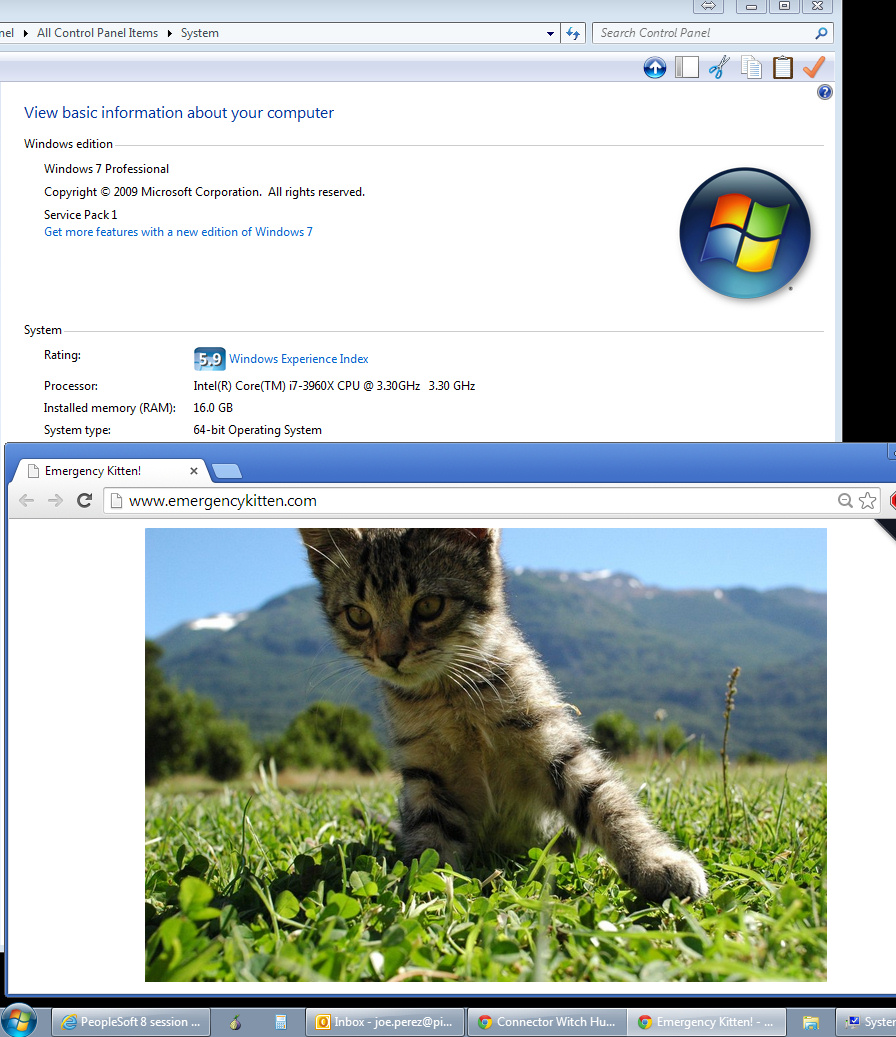Viewport: 896px width, 1037px height.
Task: Switch to Outlook Inbox taskbar button
Action: [x=385, y=1022]
